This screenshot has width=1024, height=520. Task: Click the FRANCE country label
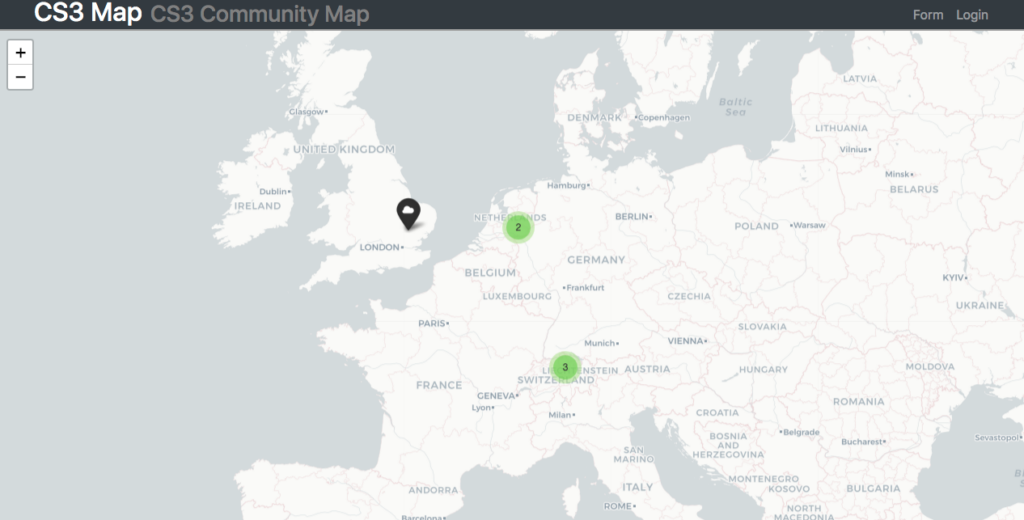coord(439,385)
